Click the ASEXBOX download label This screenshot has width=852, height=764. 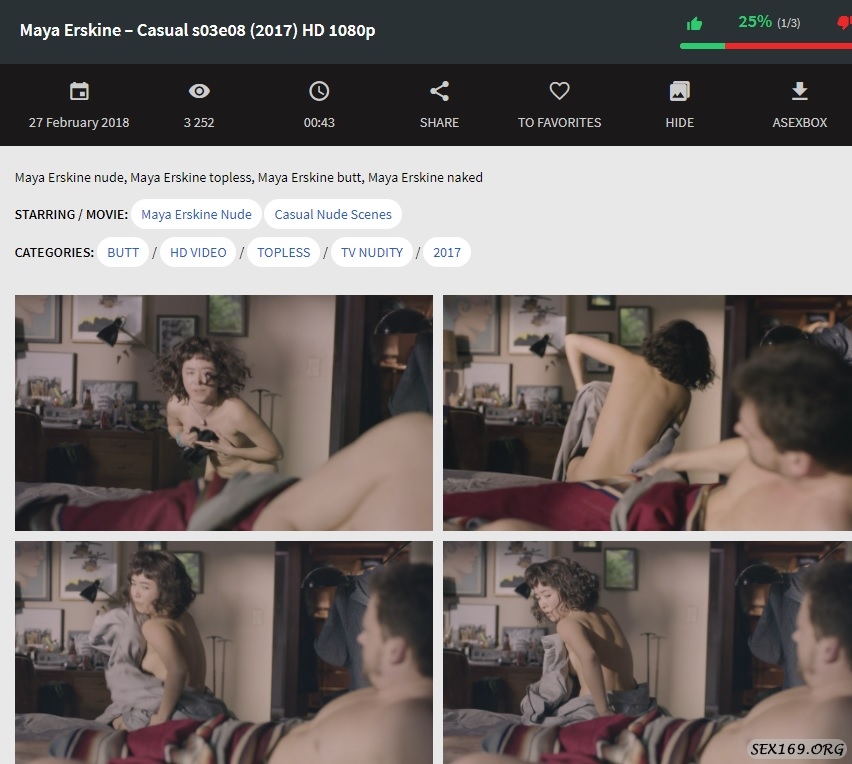[799, 122]
